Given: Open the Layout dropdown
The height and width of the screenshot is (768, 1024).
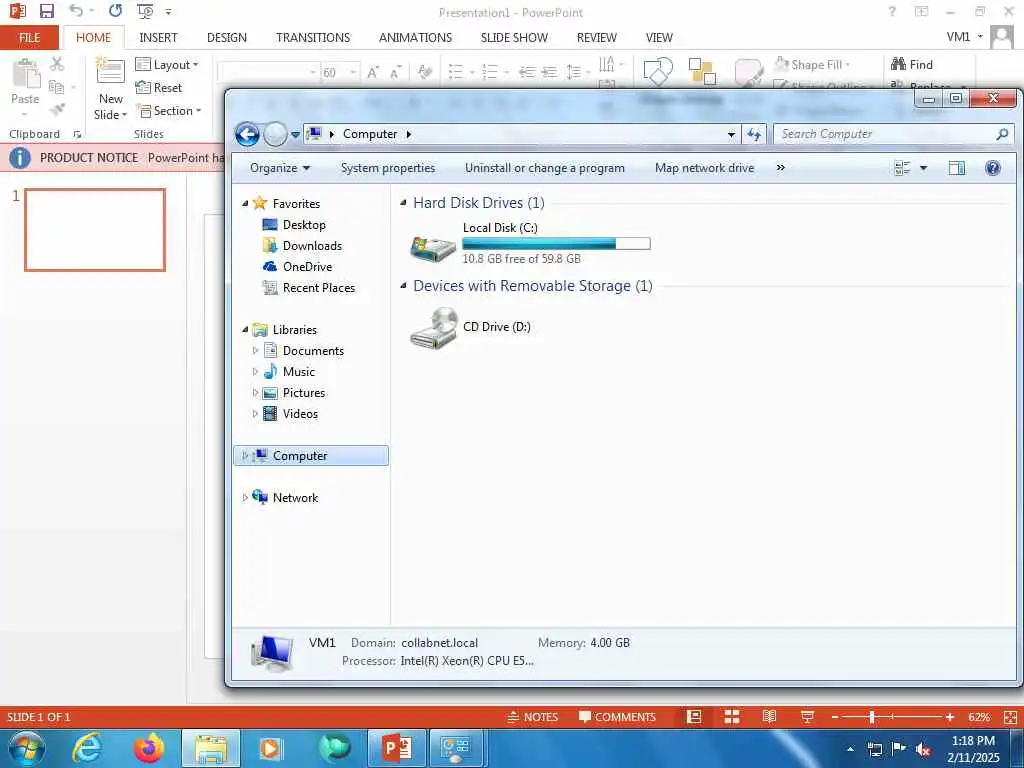Looking at the screenshot, I should (x=167, y=64).
